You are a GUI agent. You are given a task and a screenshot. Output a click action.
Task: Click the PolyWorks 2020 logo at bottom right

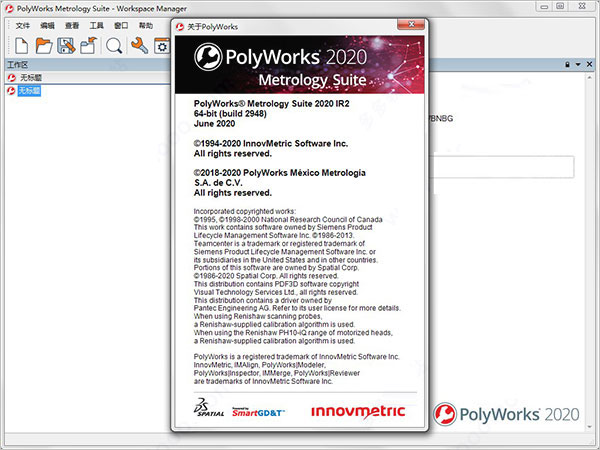click(506, 414)
